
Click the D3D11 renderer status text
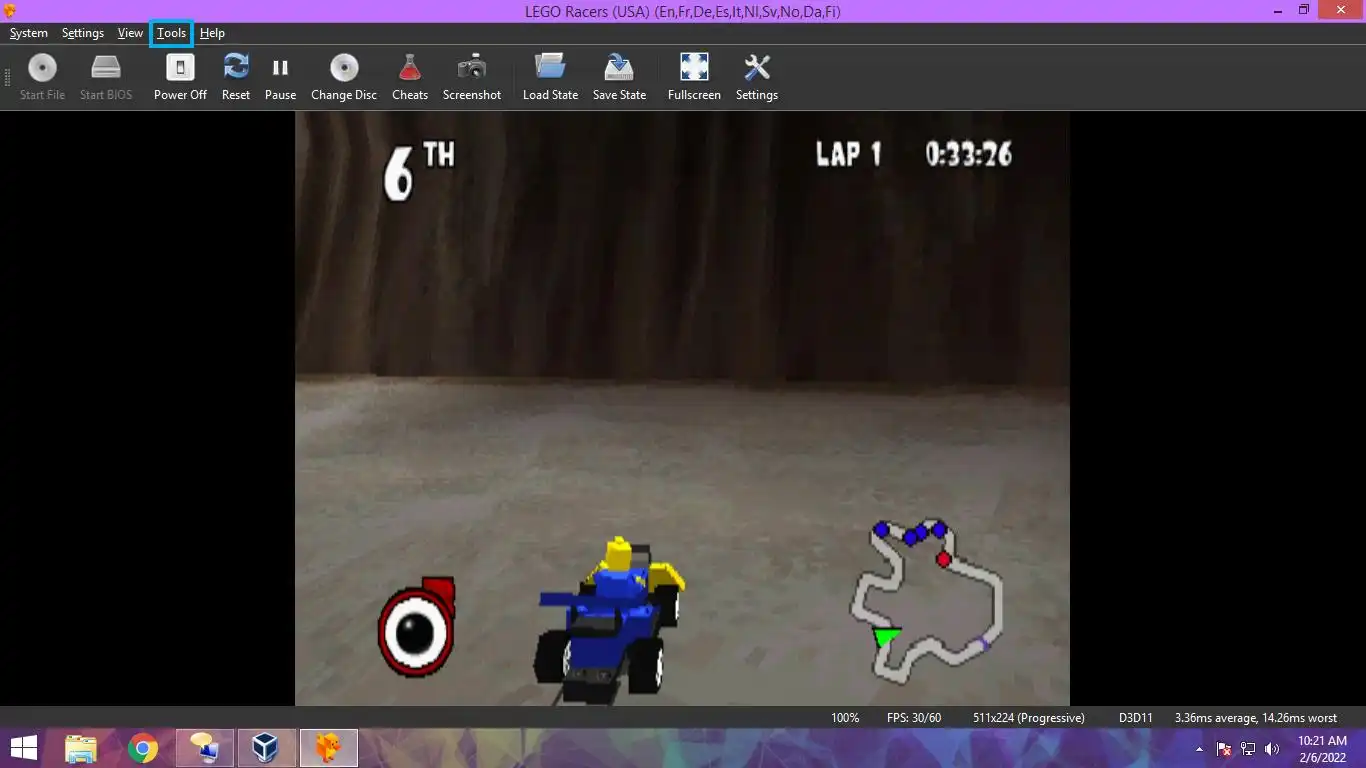tap(1136, 718)
